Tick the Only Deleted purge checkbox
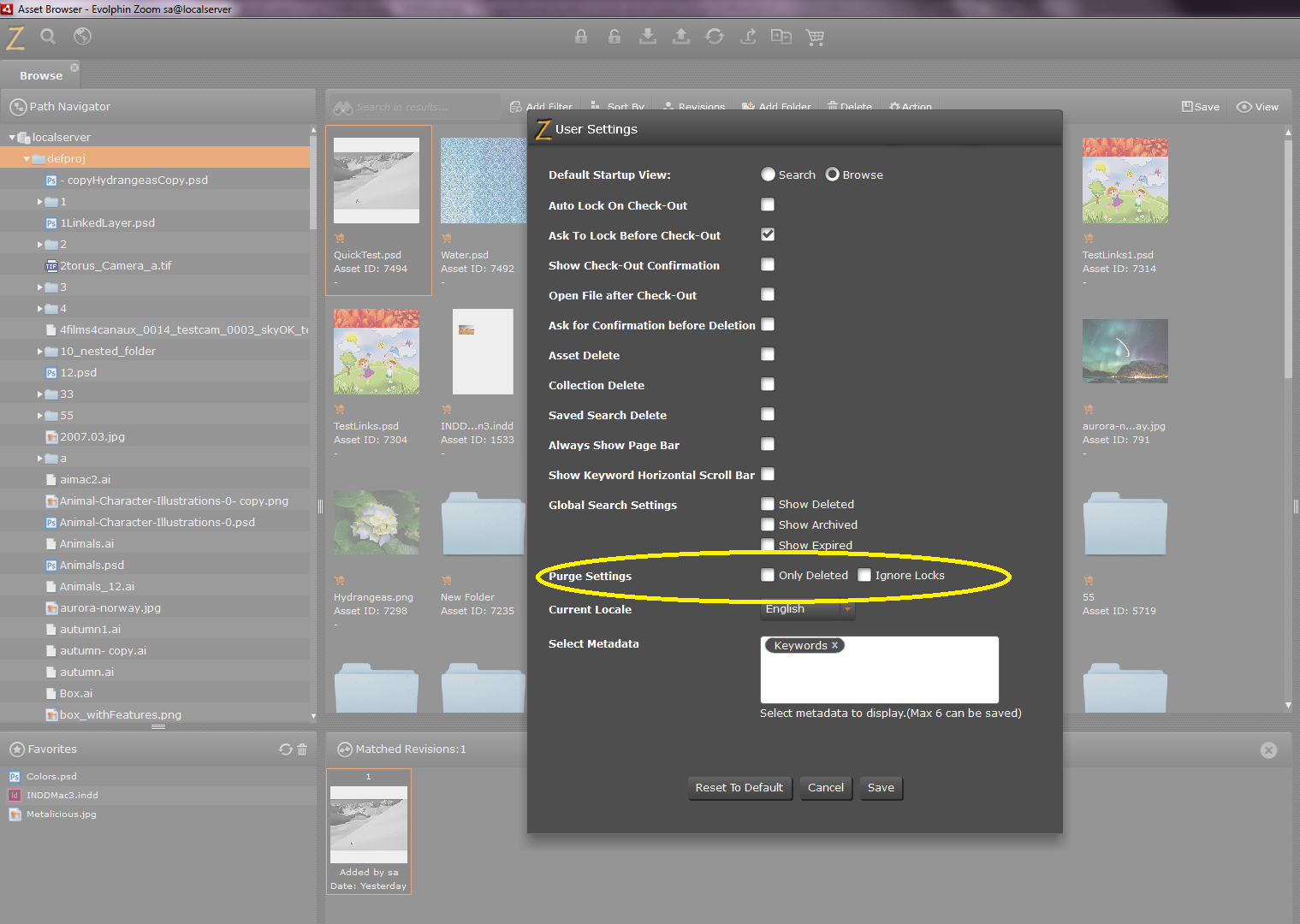 (768, 575)
